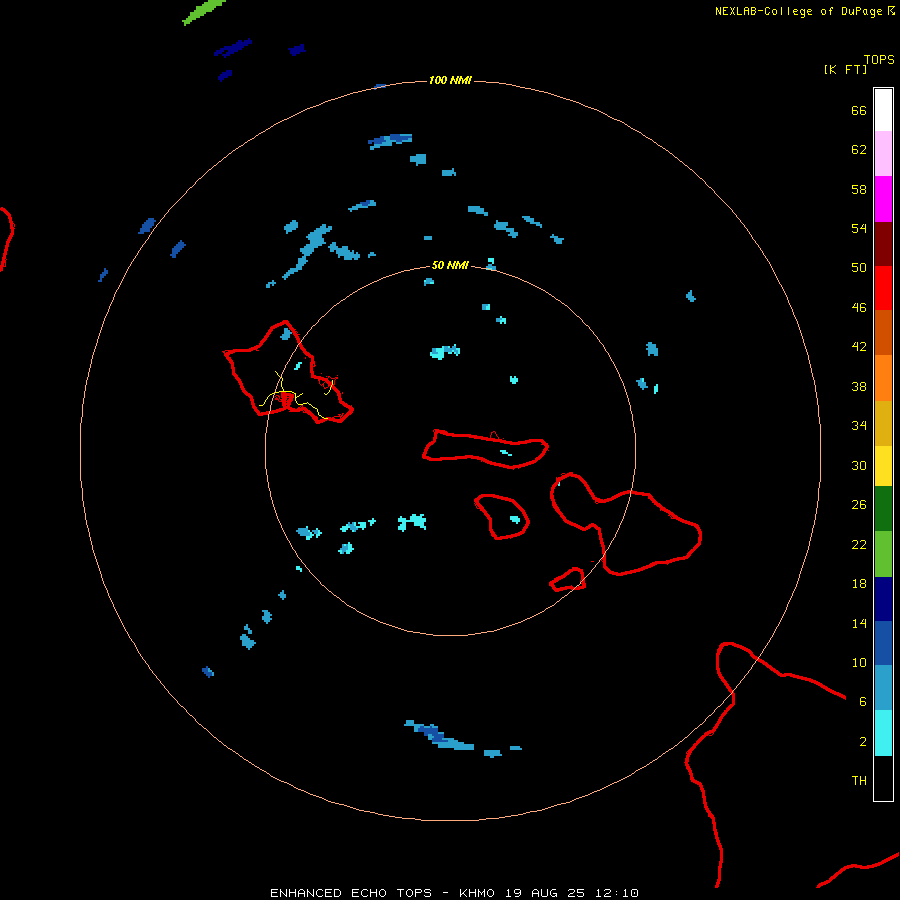Click the 'NEXLAB-College of DuPage' credit text
The image size is (900, 900).
point(798,11)
